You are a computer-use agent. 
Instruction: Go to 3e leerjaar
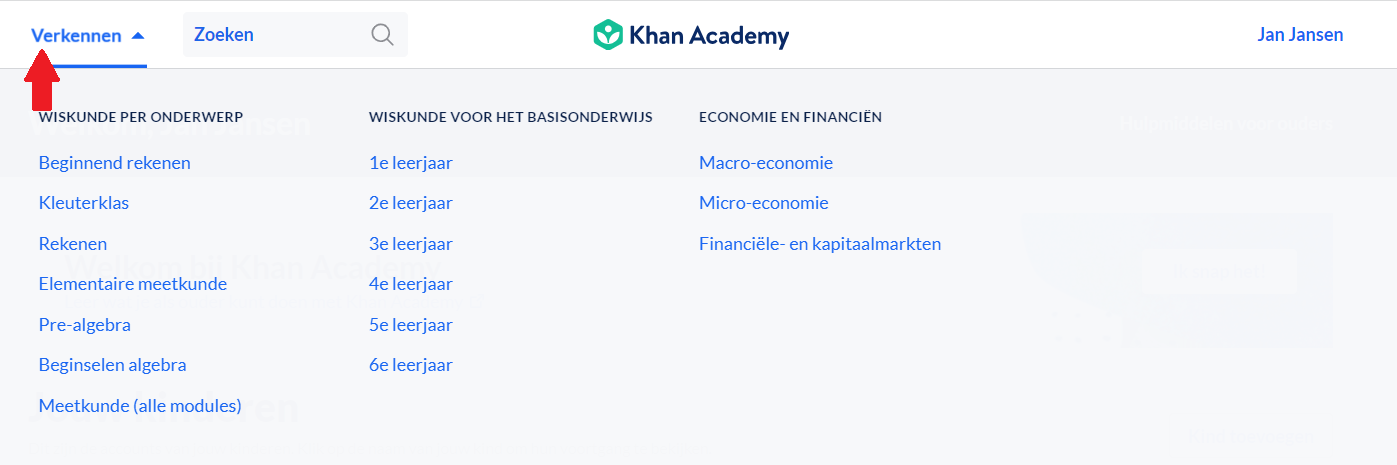point(410,244)
